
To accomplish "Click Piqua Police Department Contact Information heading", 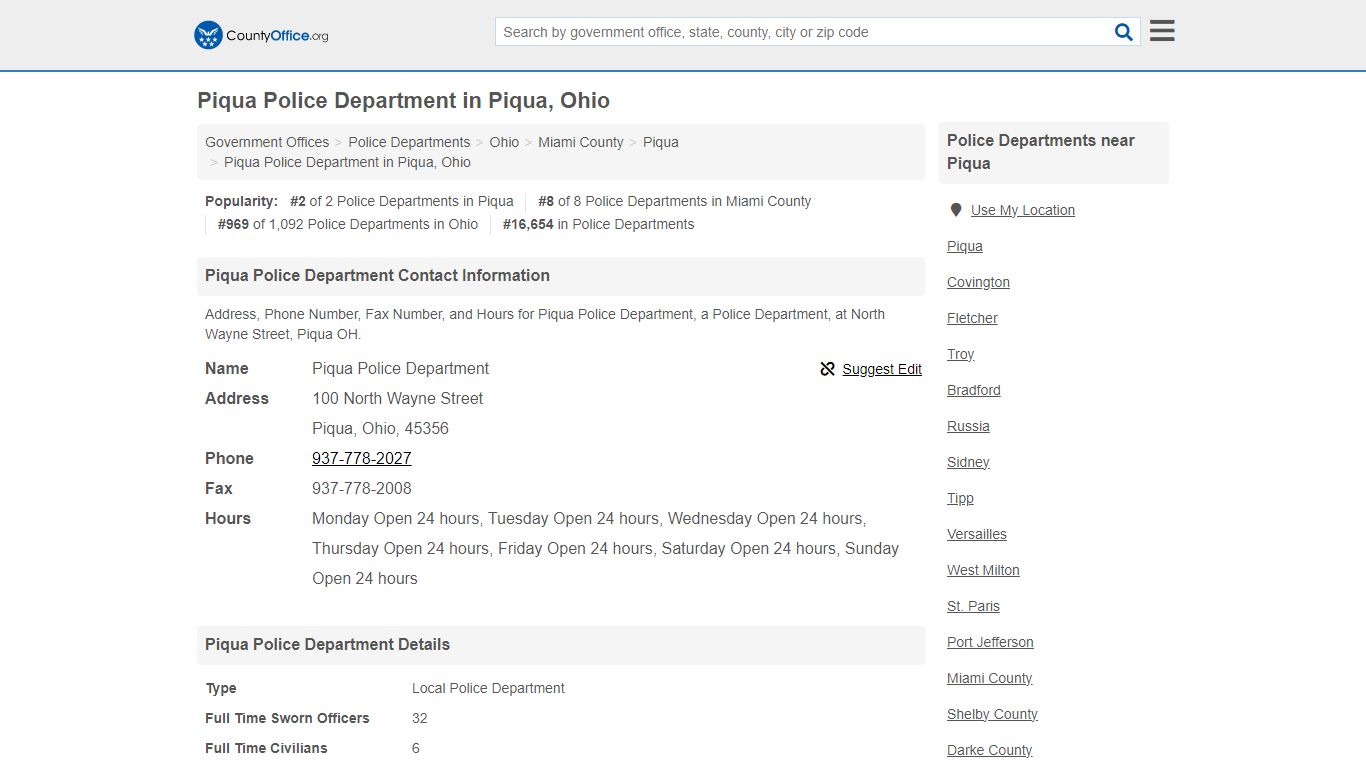I will click(x=377, y=276).
